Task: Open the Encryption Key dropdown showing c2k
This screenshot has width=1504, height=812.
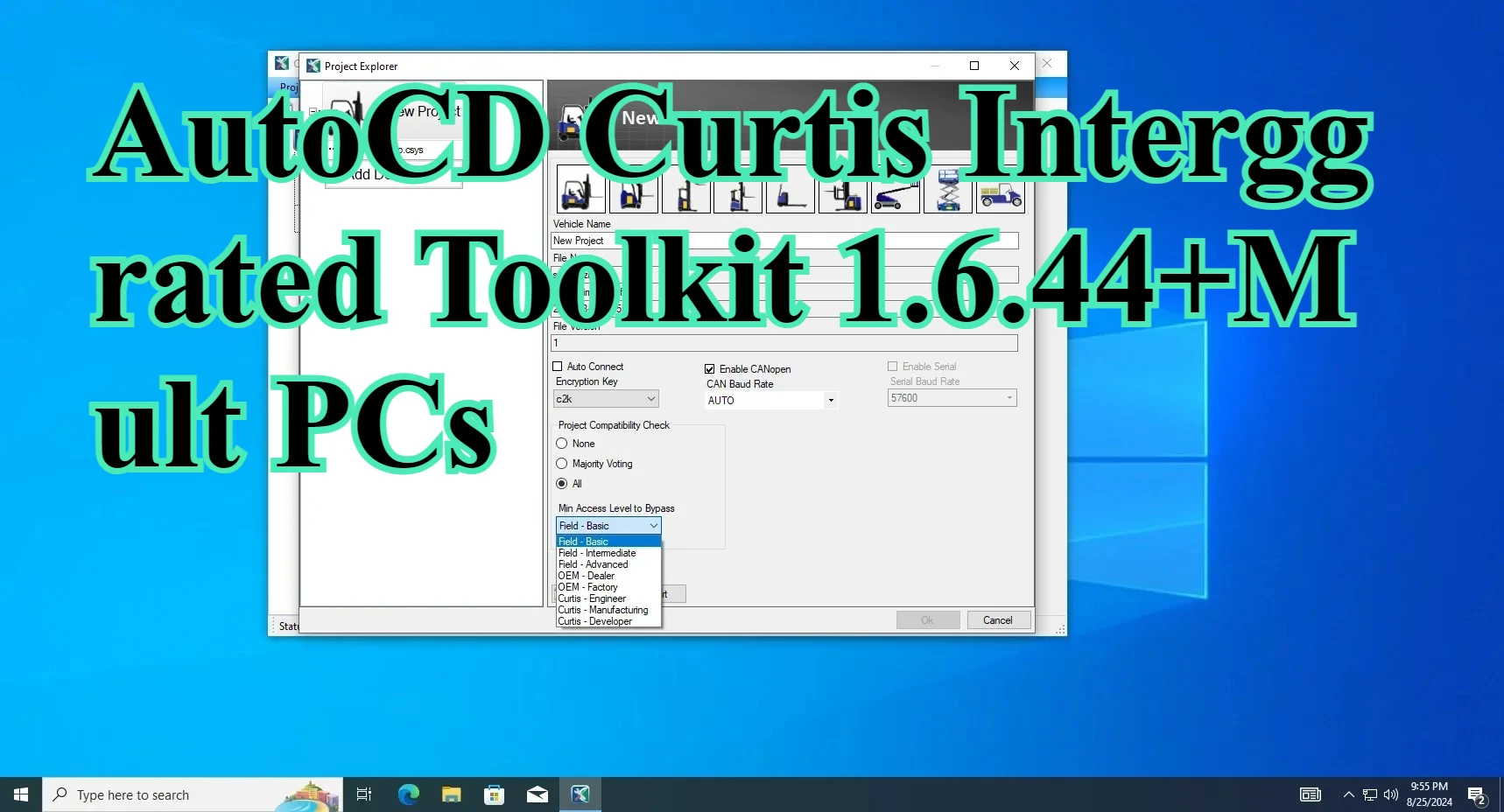Action: click(651, 398)
